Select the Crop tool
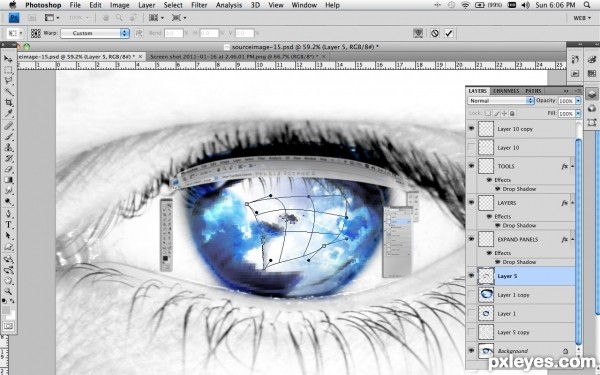The width and height of the screenshot is (600, 375). coord(8,103)
